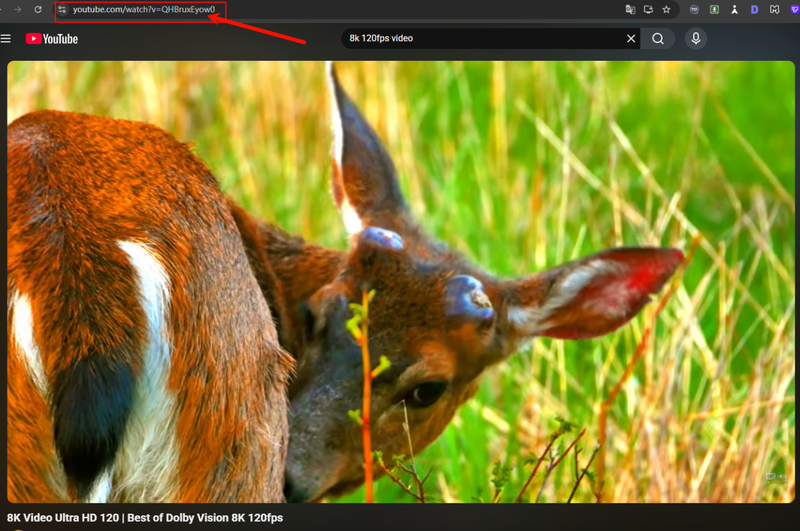Bookmark this page with star
The image size is (800, 531).
click(666, 10)
